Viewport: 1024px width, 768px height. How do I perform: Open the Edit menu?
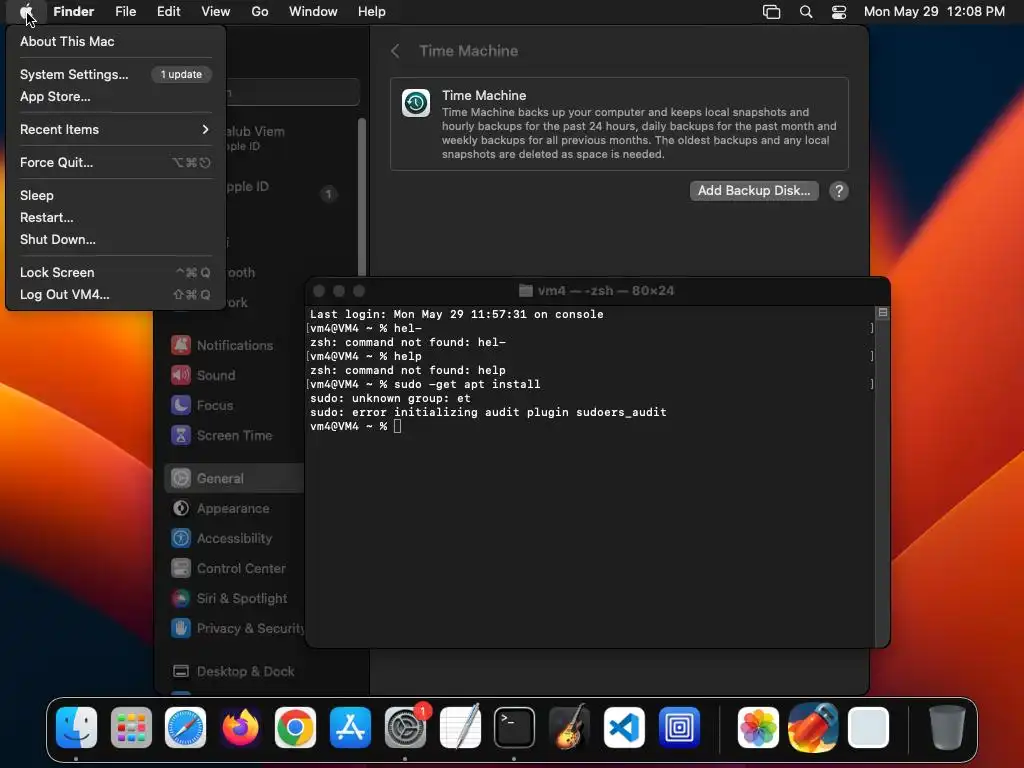pyautogui.click(x=168, y=12)
